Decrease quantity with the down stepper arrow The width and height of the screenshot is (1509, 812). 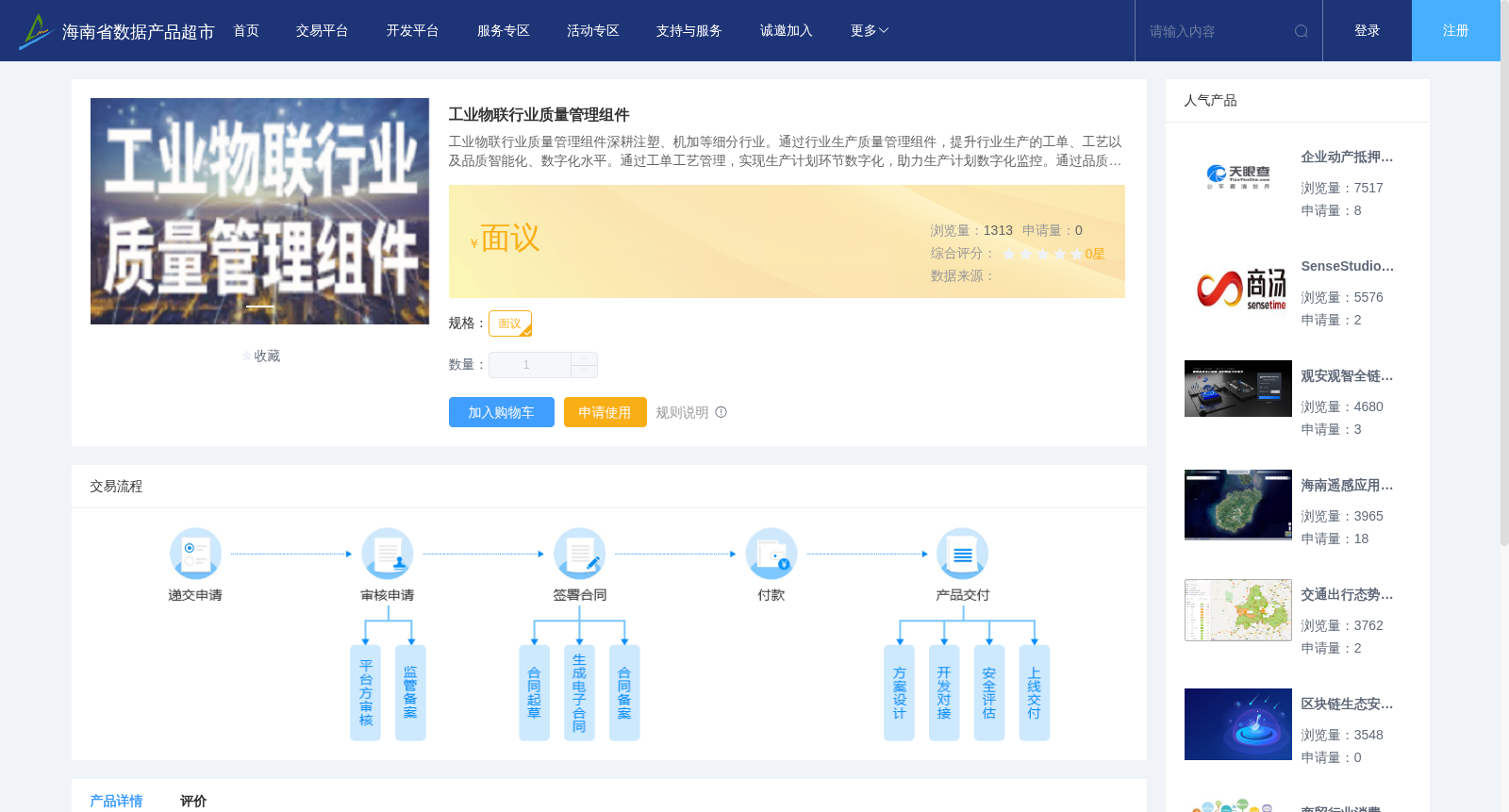pos(584,372)
